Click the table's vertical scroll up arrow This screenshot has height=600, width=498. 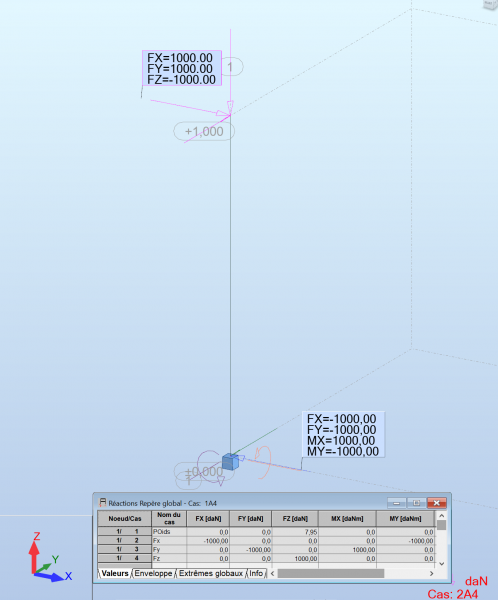[441, 515]
